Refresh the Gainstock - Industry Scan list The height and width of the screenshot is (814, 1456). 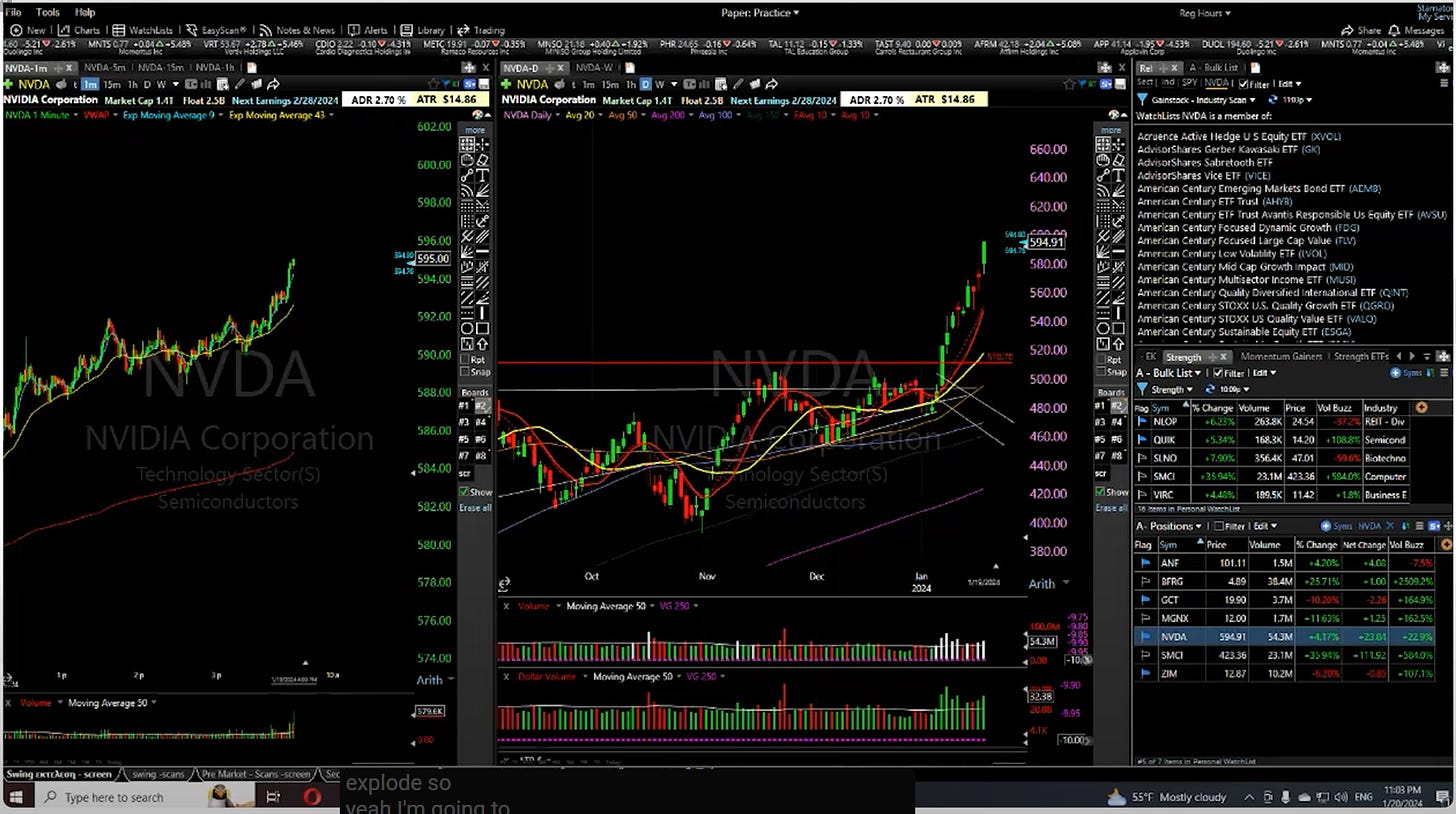pyautogui.click(x=1273, y=100)
